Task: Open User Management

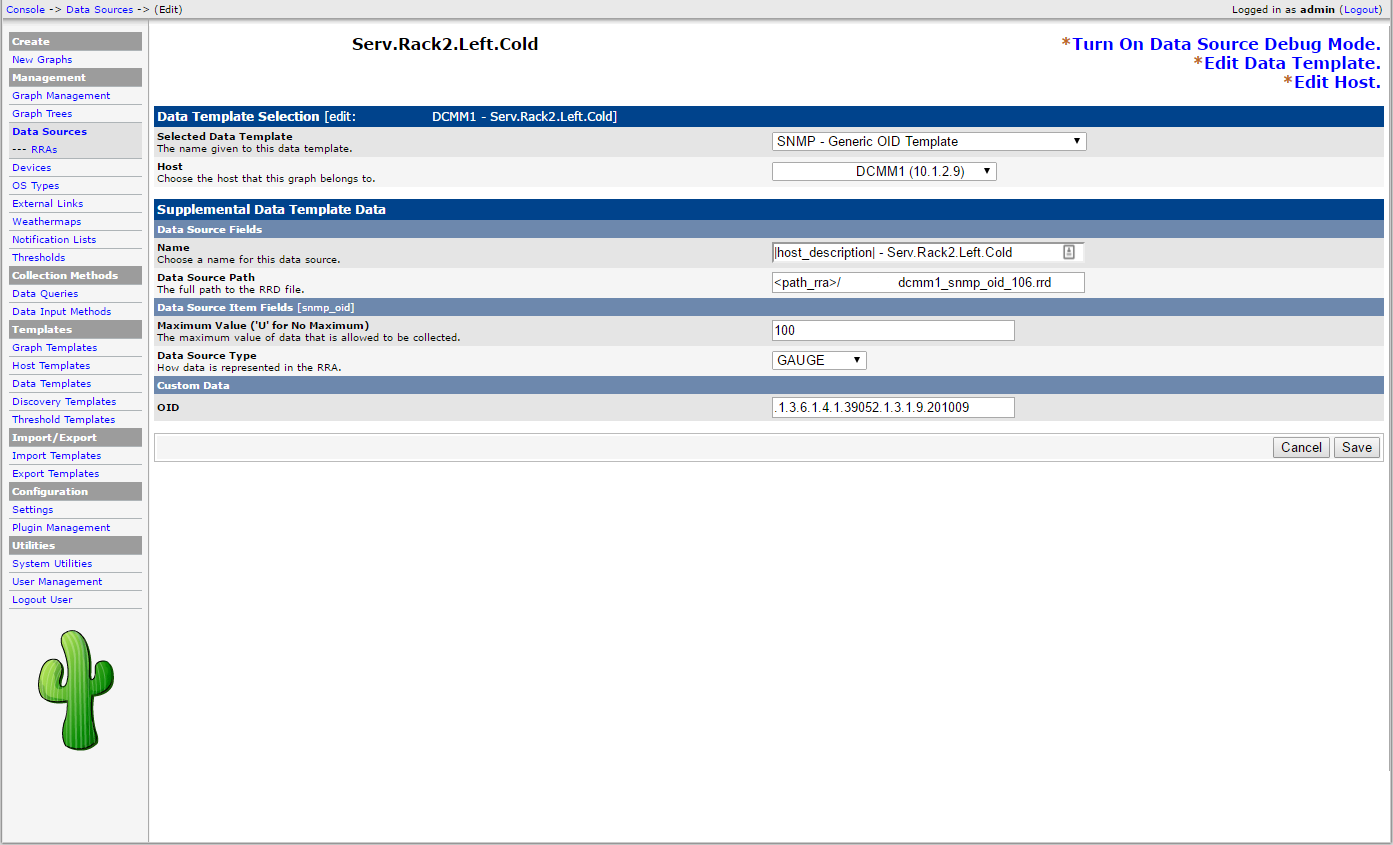Action: point(57,582)
